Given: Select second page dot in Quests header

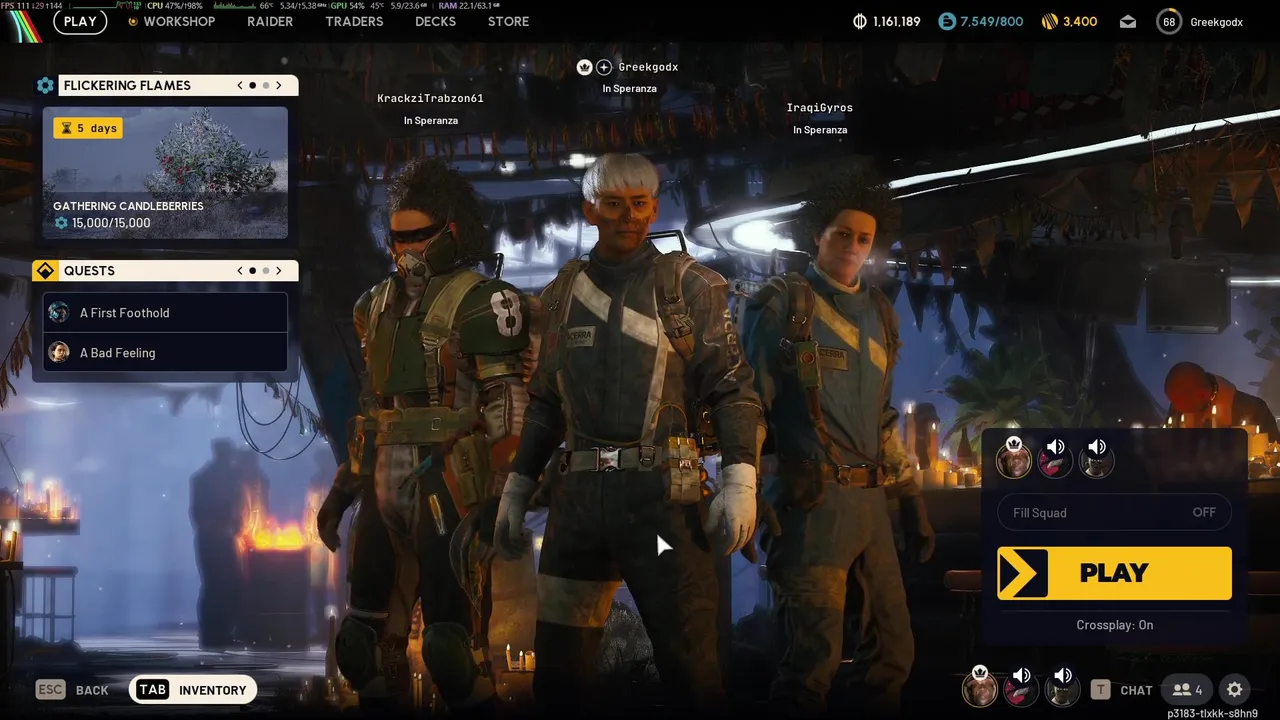Looking at the screenshot, I should pos(266,270).
